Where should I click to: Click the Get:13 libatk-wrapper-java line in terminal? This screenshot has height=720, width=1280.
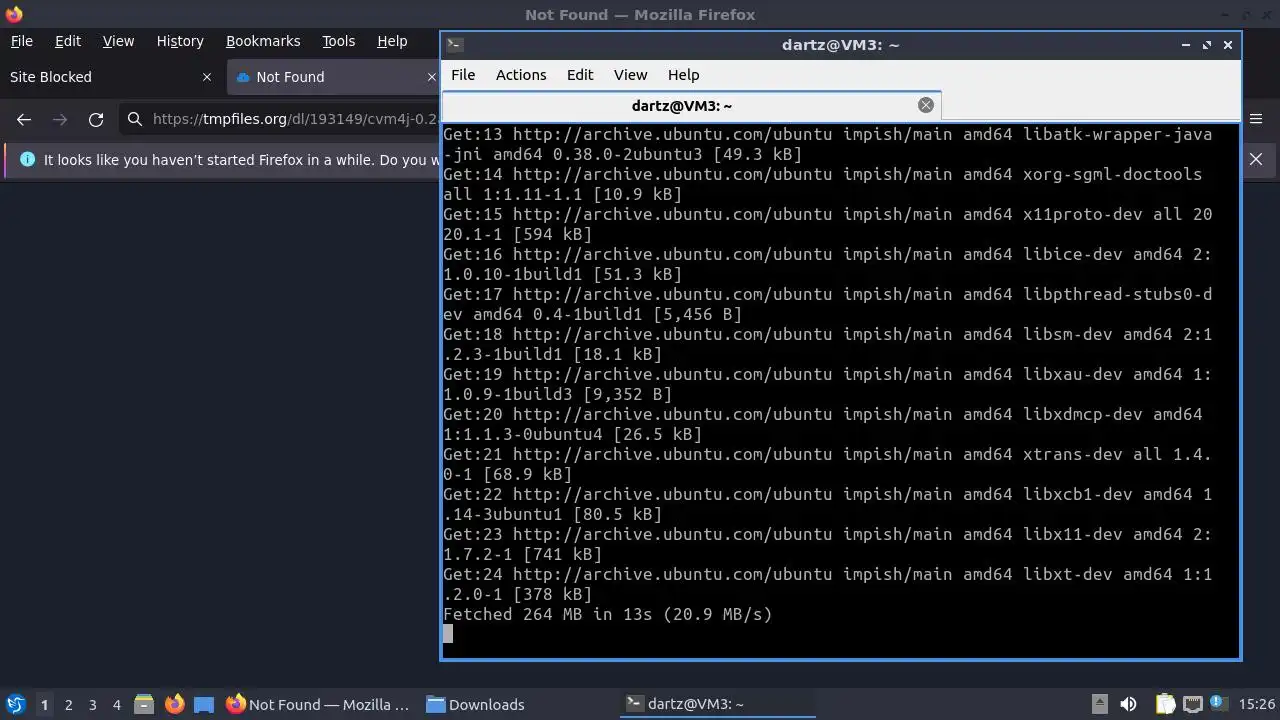coord(827,144)
